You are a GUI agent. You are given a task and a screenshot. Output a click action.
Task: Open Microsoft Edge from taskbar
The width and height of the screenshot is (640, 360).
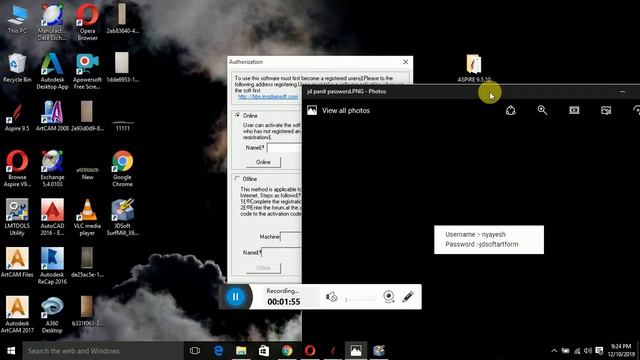pyautogui.click(x=218, y=351)
